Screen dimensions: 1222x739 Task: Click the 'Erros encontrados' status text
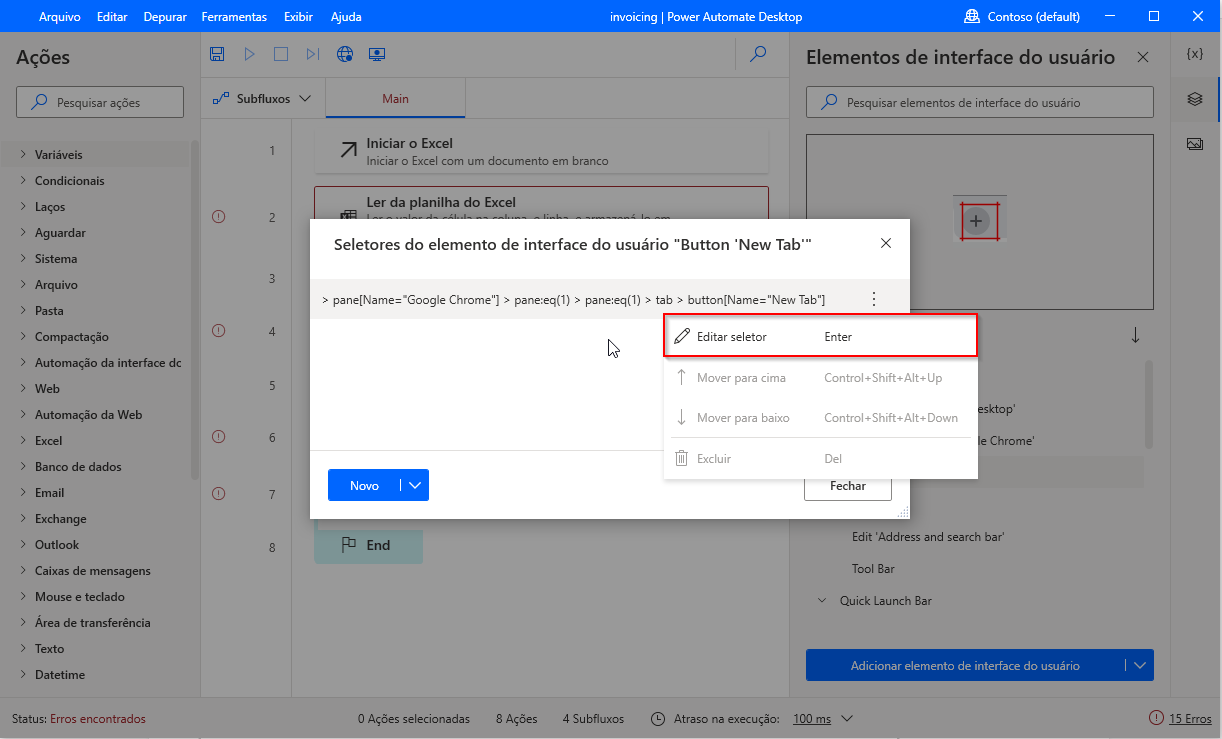(98, 719)
